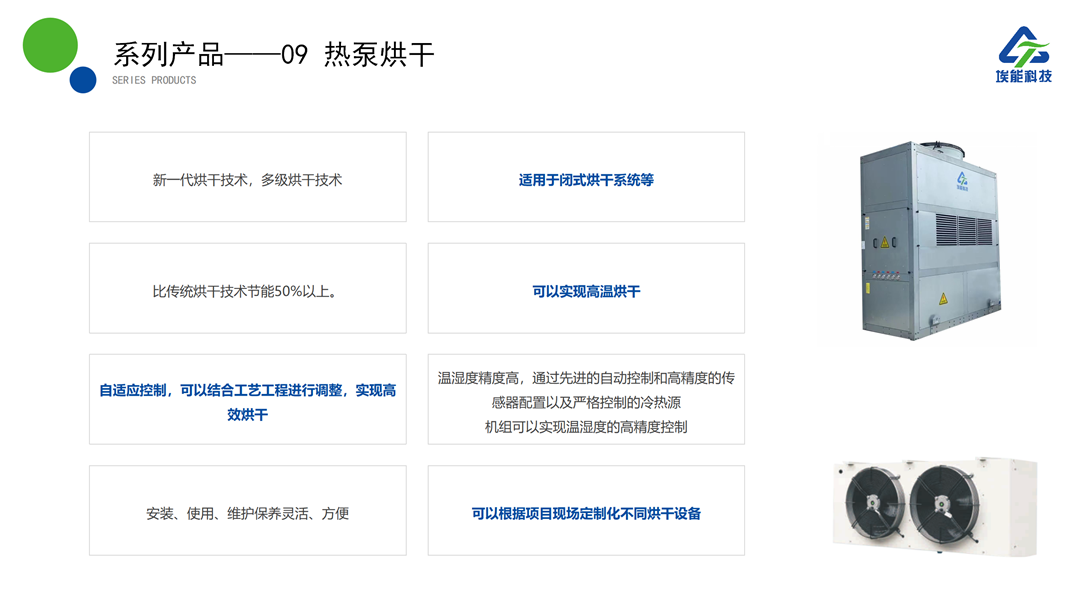Click the 新一代烘干技术 text box
The image size is (1080, 608).
click(x=247, y=180)
